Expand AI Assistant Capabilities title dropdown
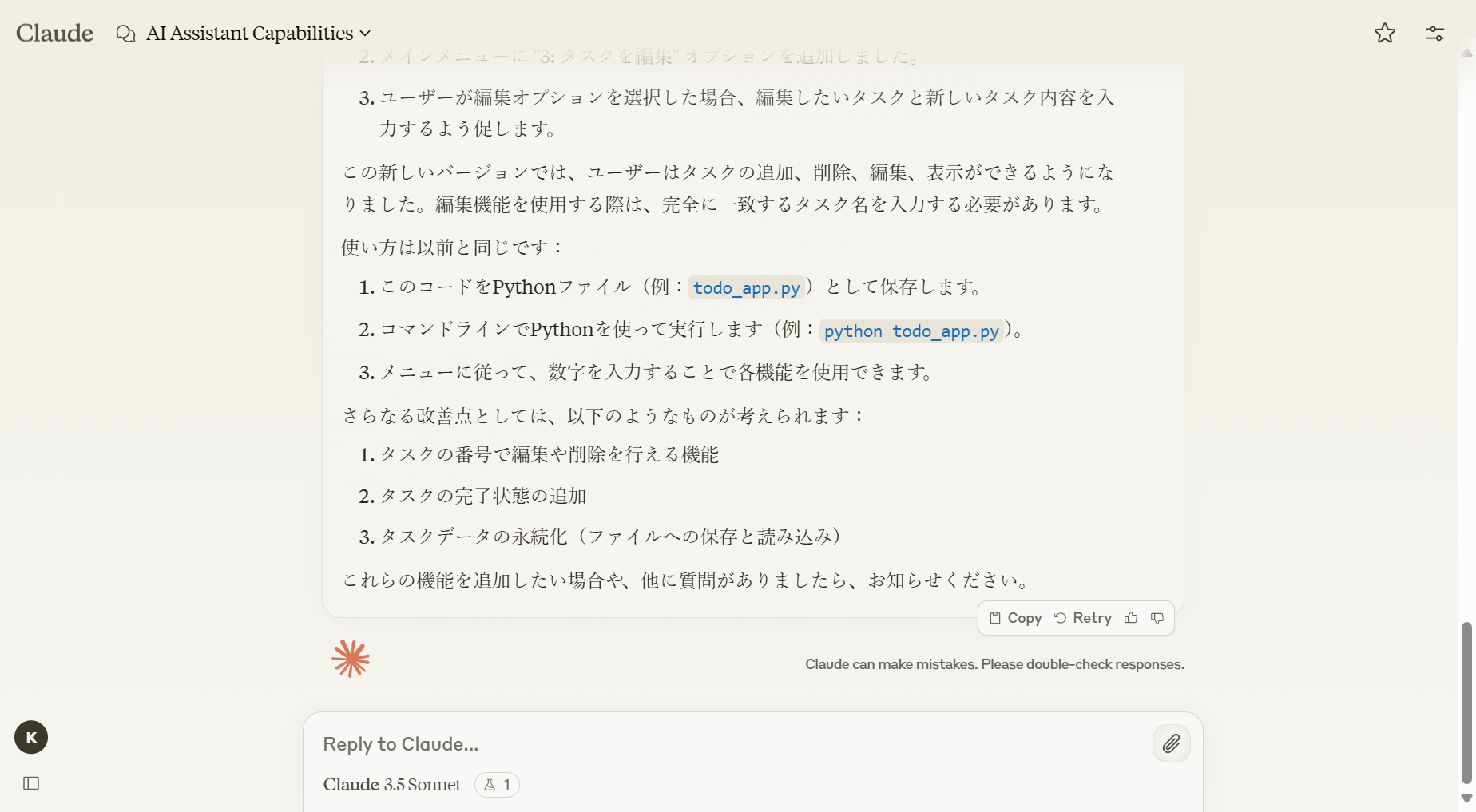This screenshot has height=812, width=1476. point(249,34)
